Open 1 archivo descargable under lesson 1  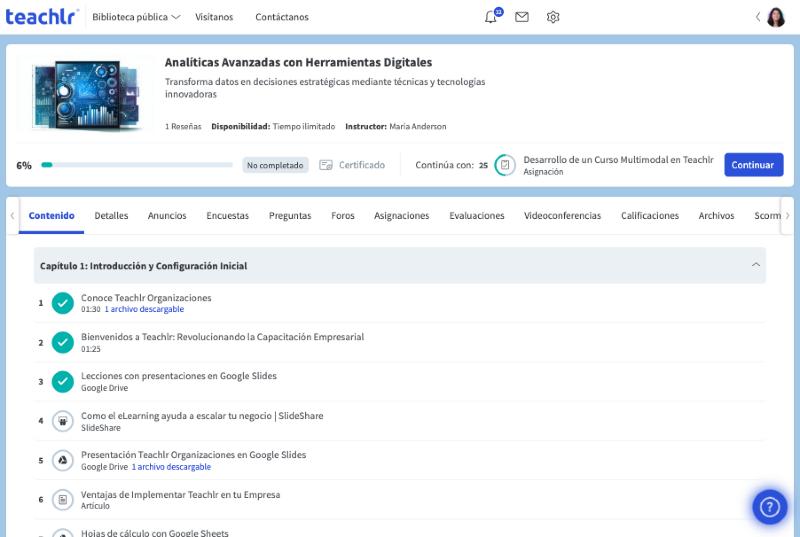(144, 309)
